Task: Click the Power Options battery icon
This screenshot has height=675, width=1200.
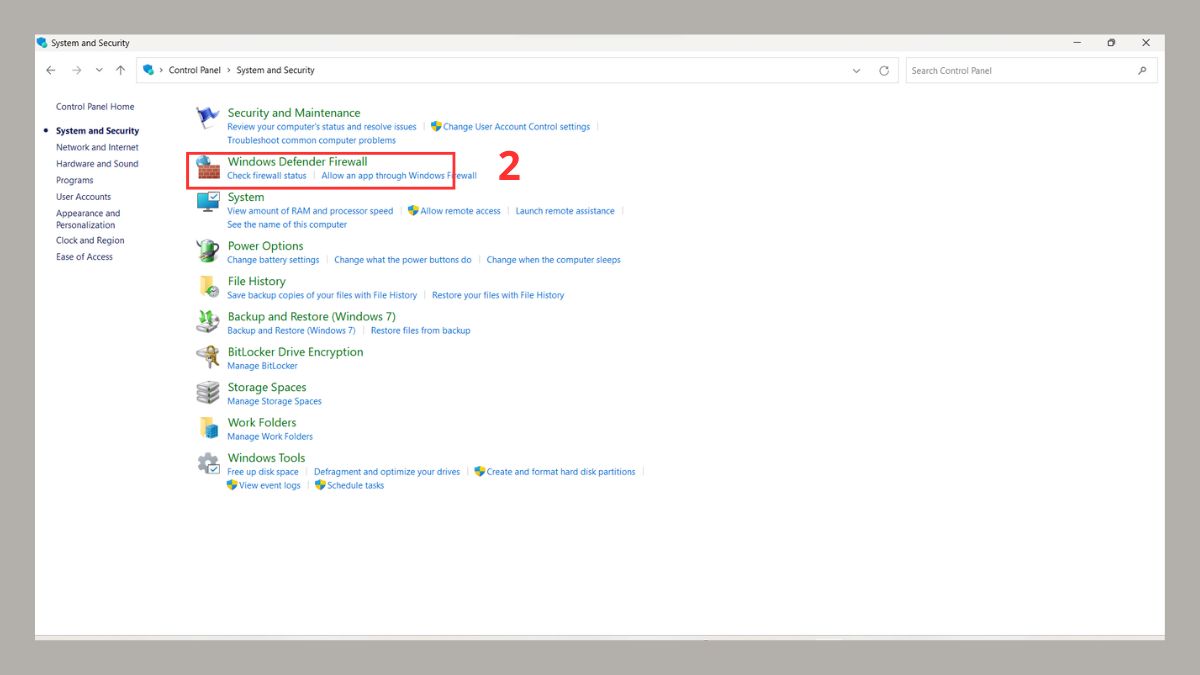Action: [208, 251]
